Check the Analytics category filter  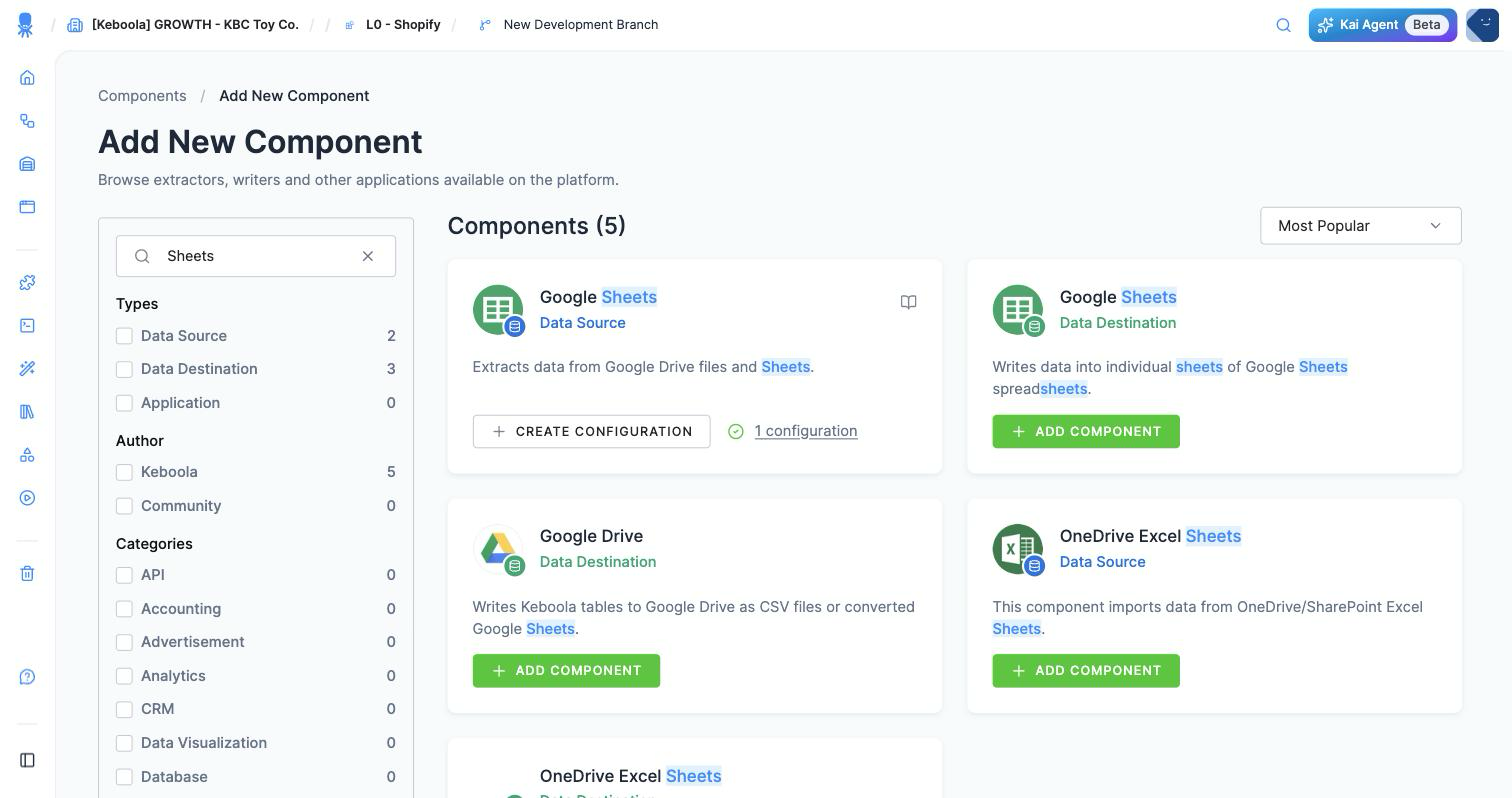[x=124, y=676]
